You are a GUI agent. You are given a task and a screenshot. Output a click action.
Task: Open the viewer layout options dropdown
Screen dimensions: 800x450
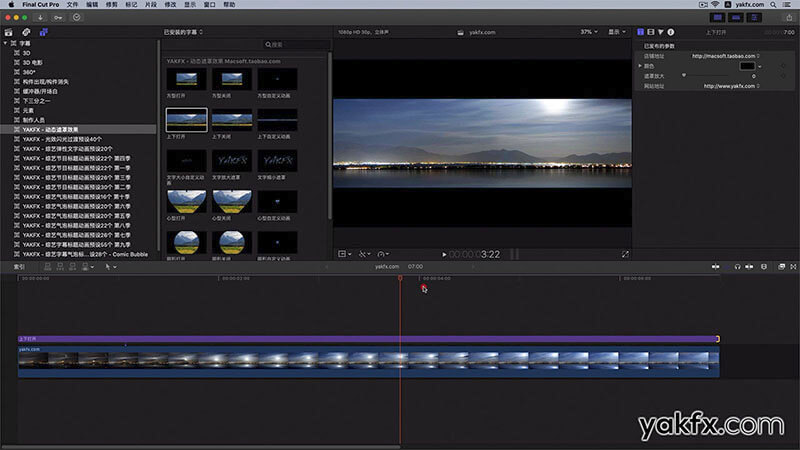pos(345,254)
